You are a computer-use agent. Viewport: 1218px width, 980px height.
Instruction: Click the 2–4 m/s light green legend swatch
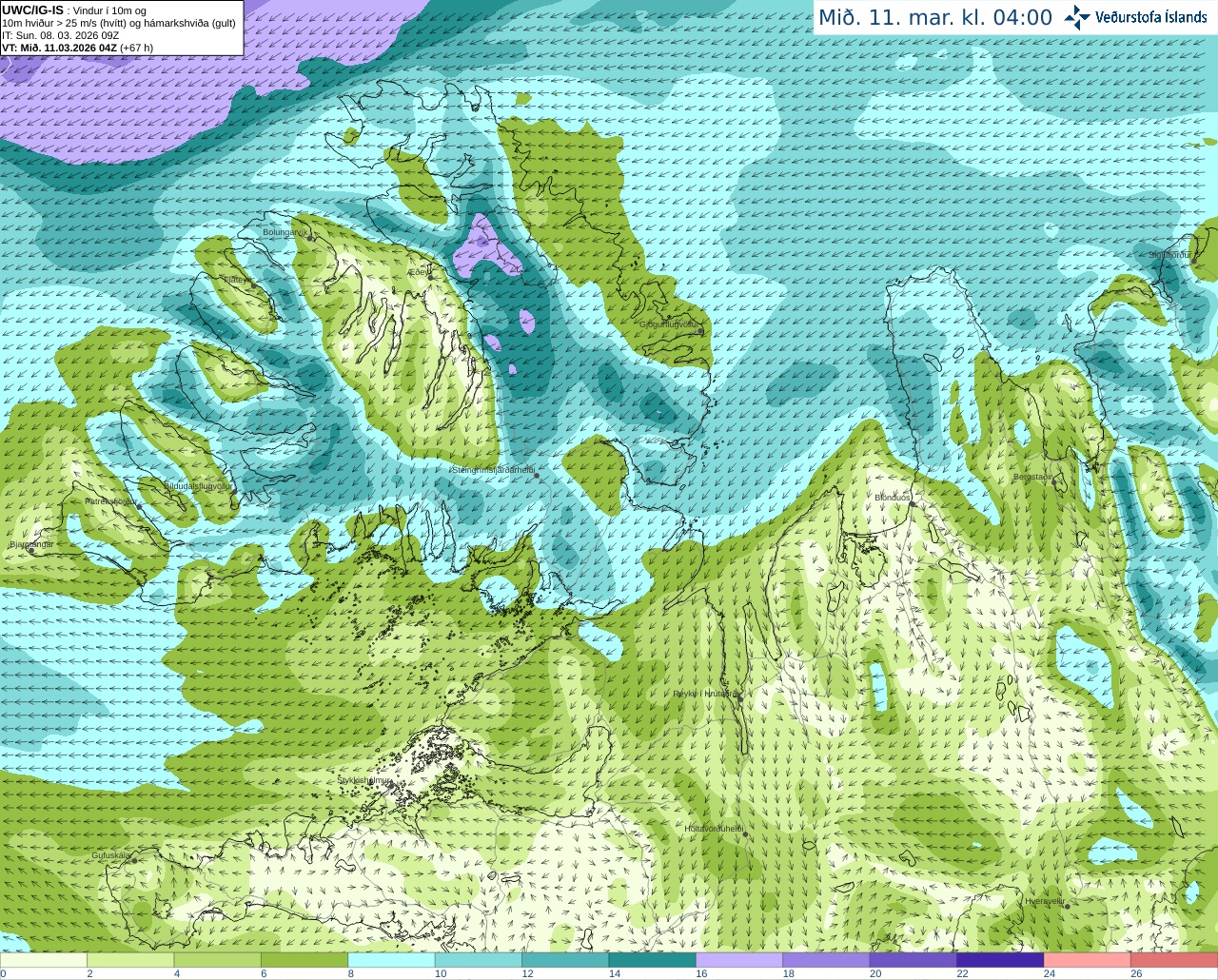click(130, 960)
